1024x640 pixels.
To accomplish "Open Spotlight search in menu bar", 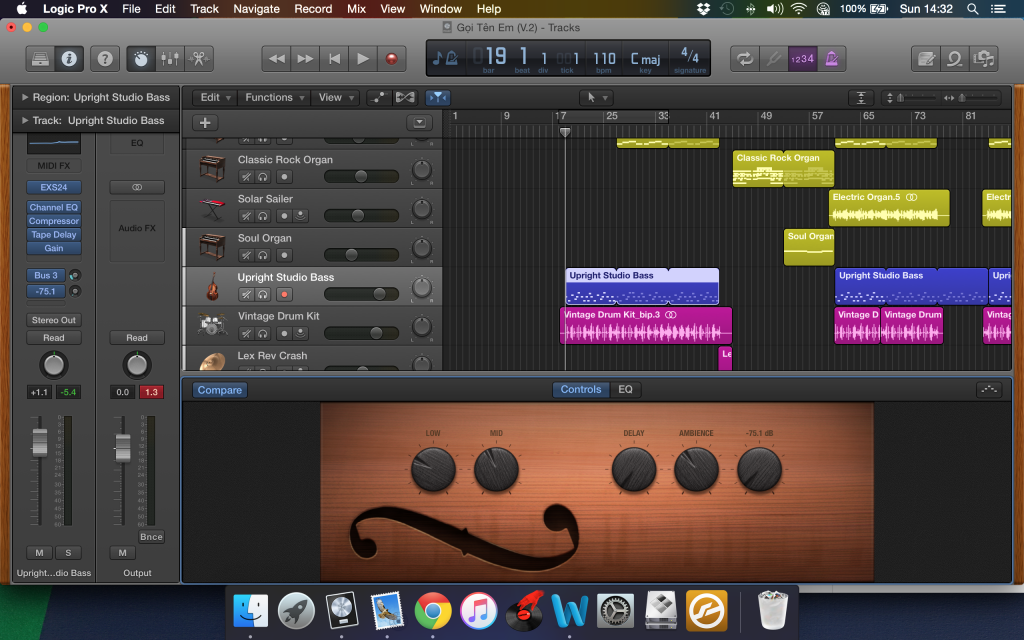I will tap(972, 8).
